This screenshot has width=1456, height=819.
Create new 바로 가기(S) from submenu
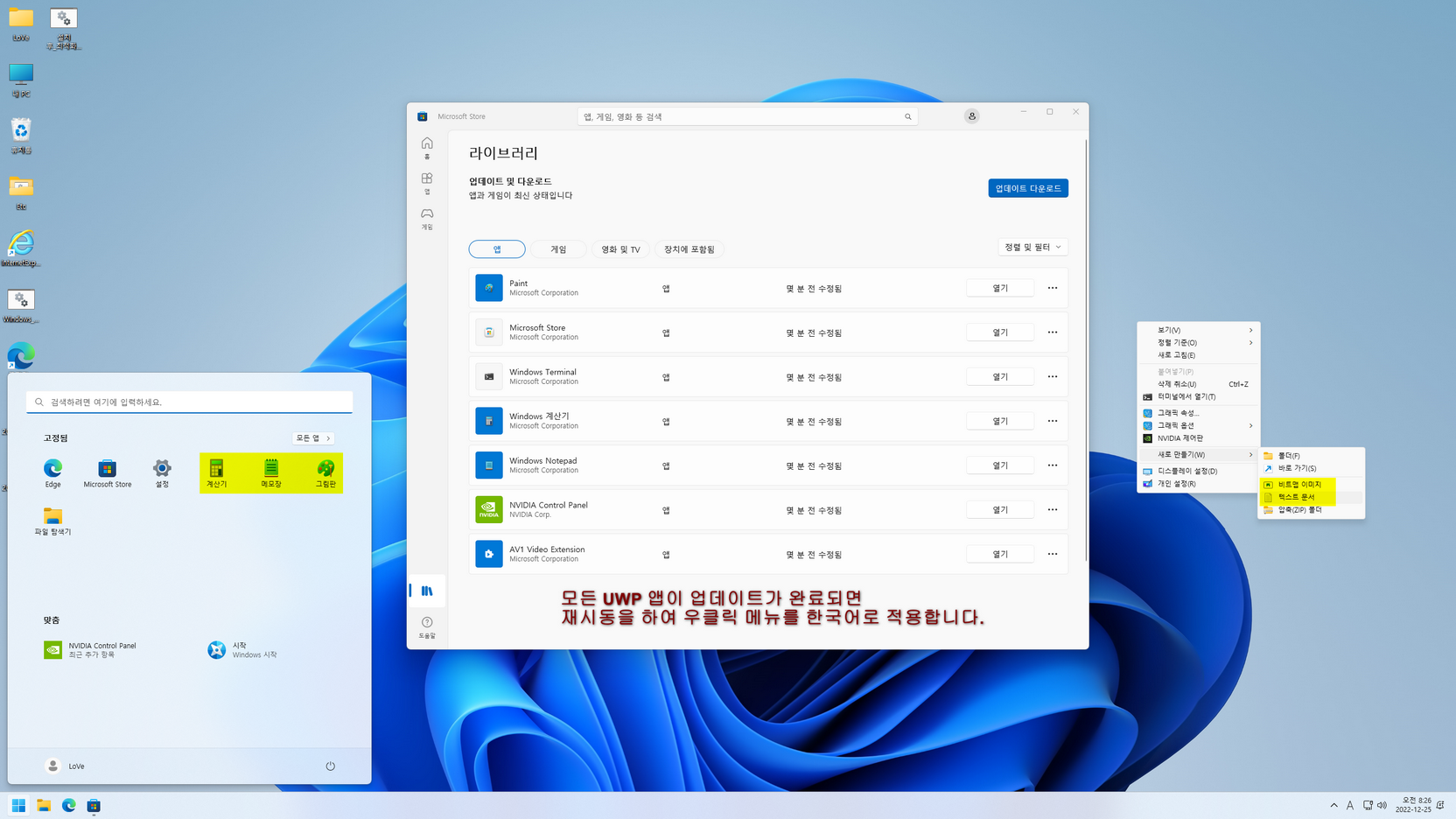point(1311,468)
